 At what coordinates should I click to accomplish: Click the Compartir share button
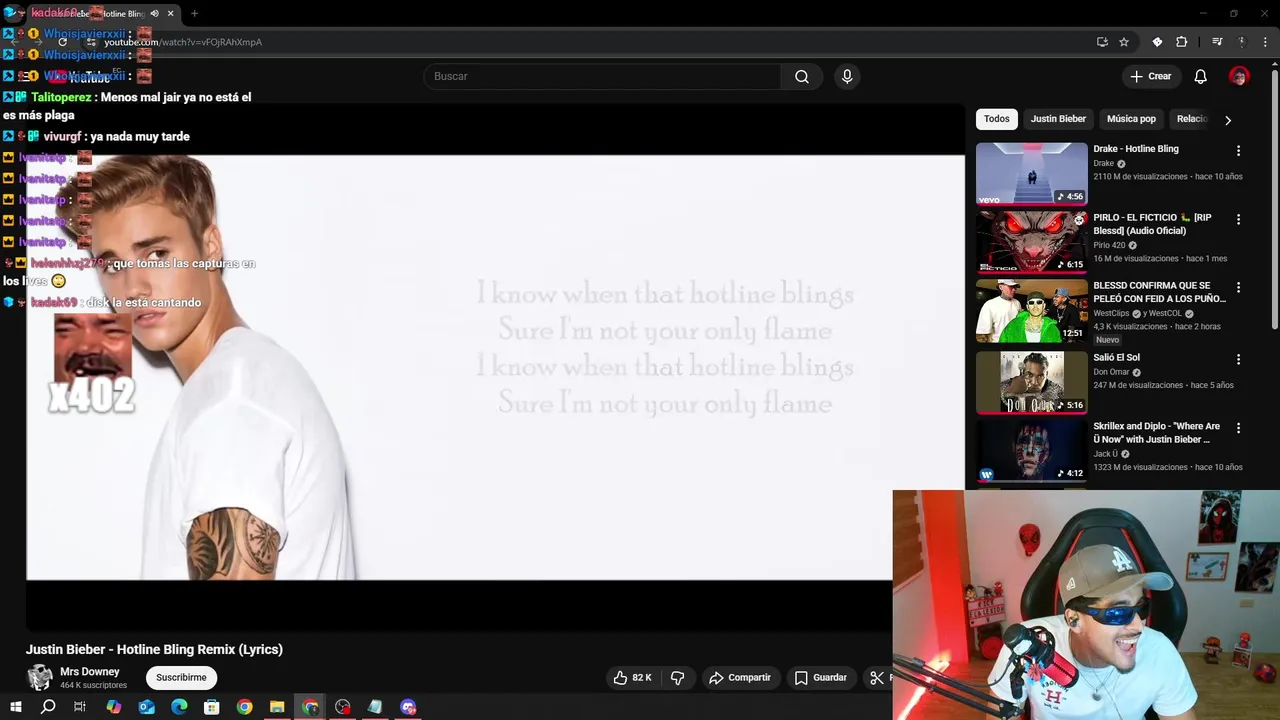coord(740,678)
